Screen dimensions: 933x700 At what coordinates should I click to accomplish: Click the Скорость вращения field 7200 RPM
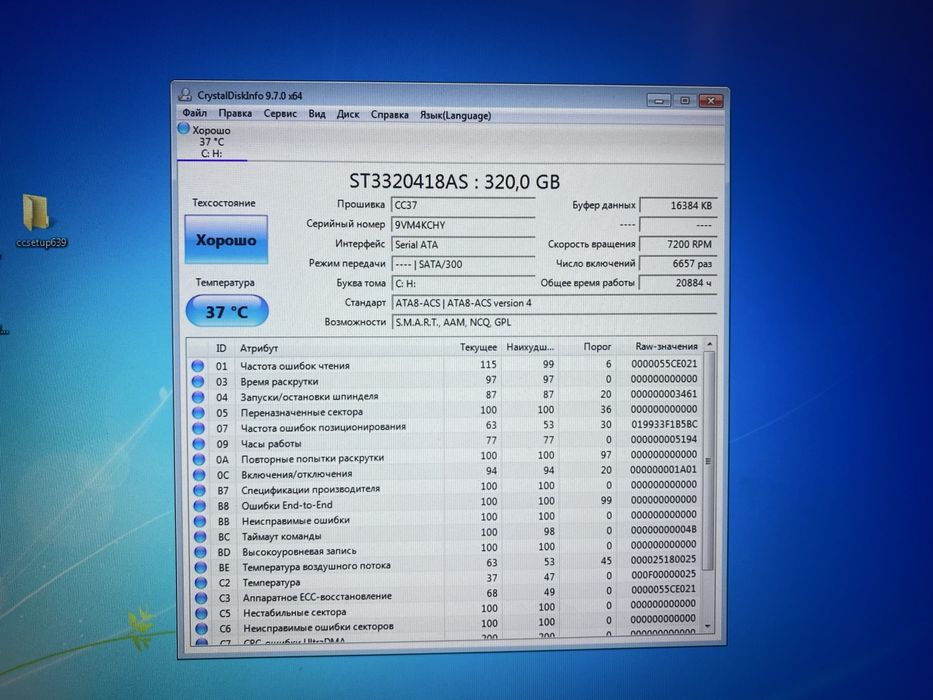(678, 244)
